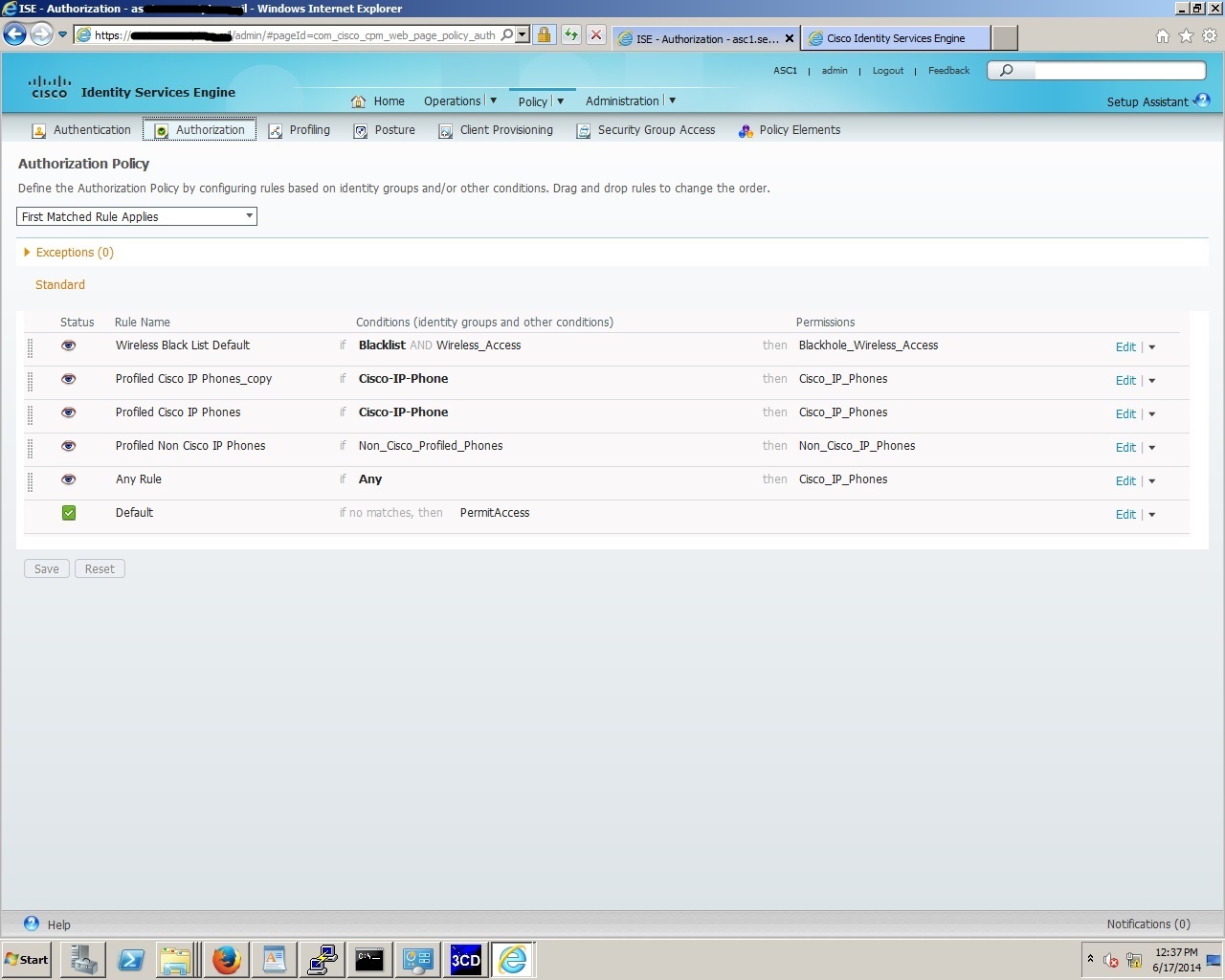
Task: Toggle status of Wireless Black List Default rule
Action: [69, 345]
